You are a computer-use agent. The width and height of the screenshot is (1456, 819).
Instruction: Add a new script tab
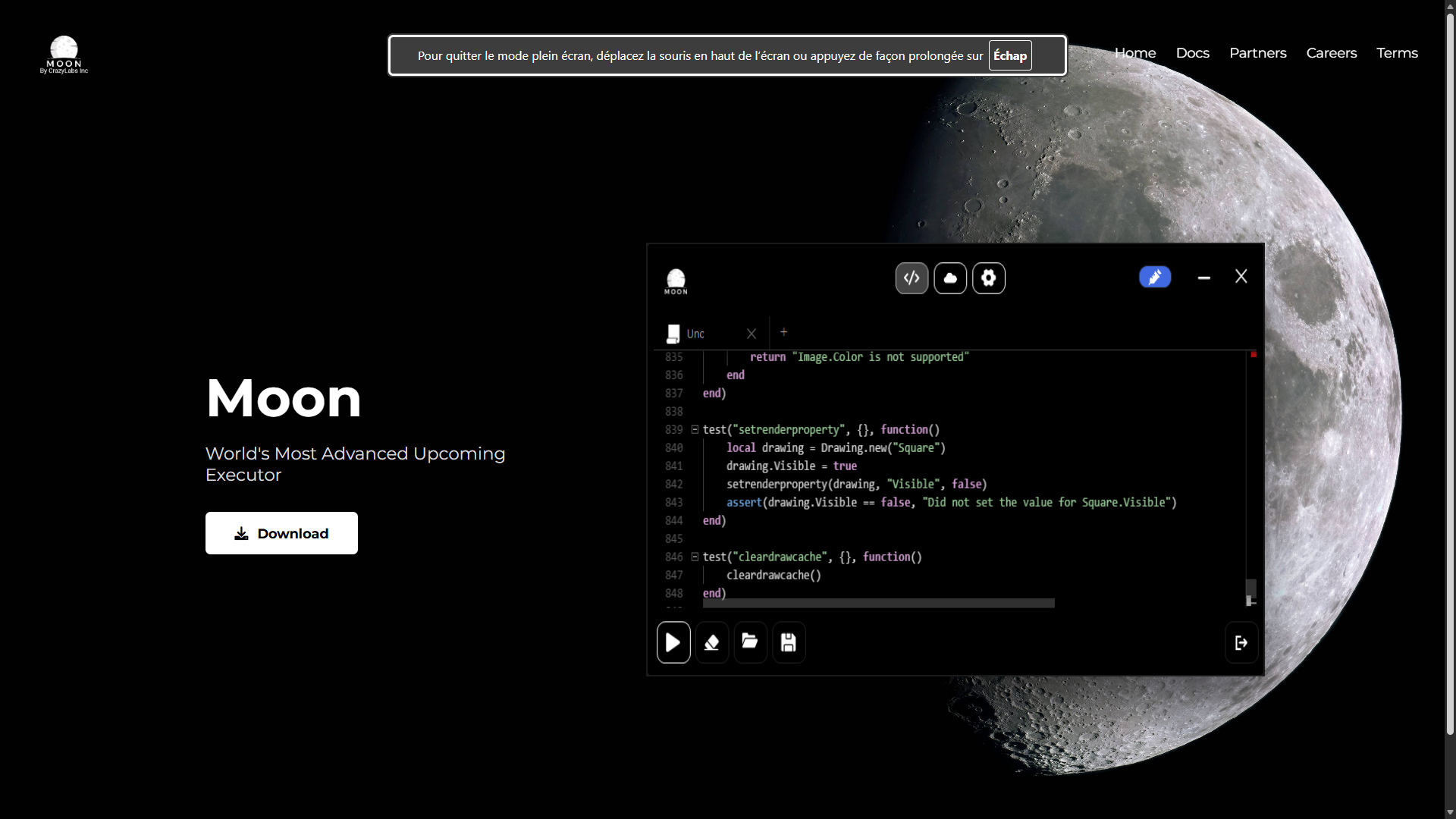pyautogui.click(x=784, y=332)
